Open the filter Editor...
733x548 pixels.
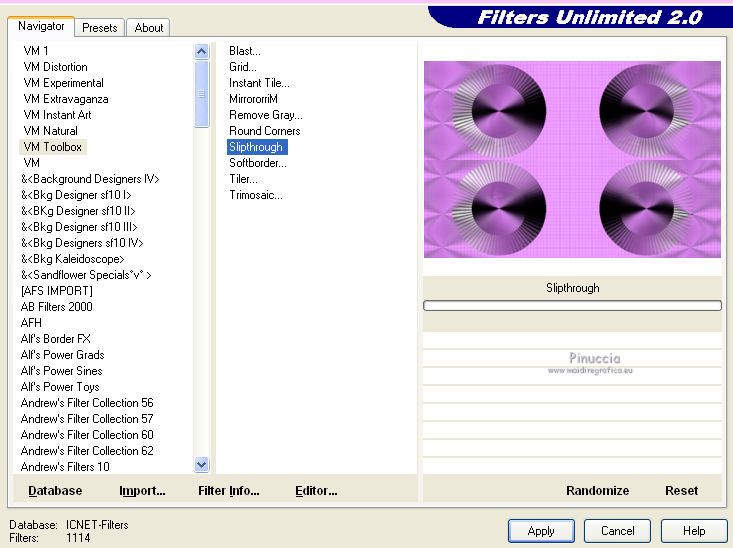pyautogui.click(x=316, y=490)
